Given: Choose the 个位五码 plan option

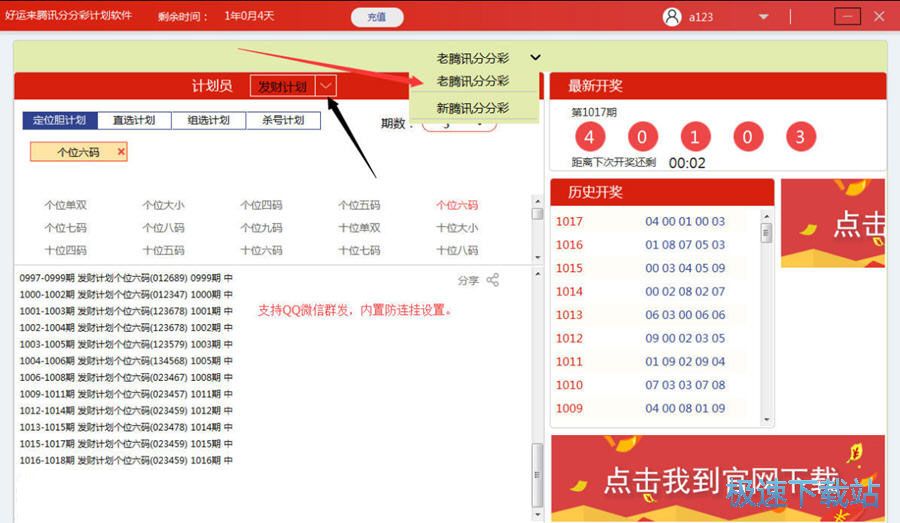Looking at the screenshot, I should pos(359,205).
